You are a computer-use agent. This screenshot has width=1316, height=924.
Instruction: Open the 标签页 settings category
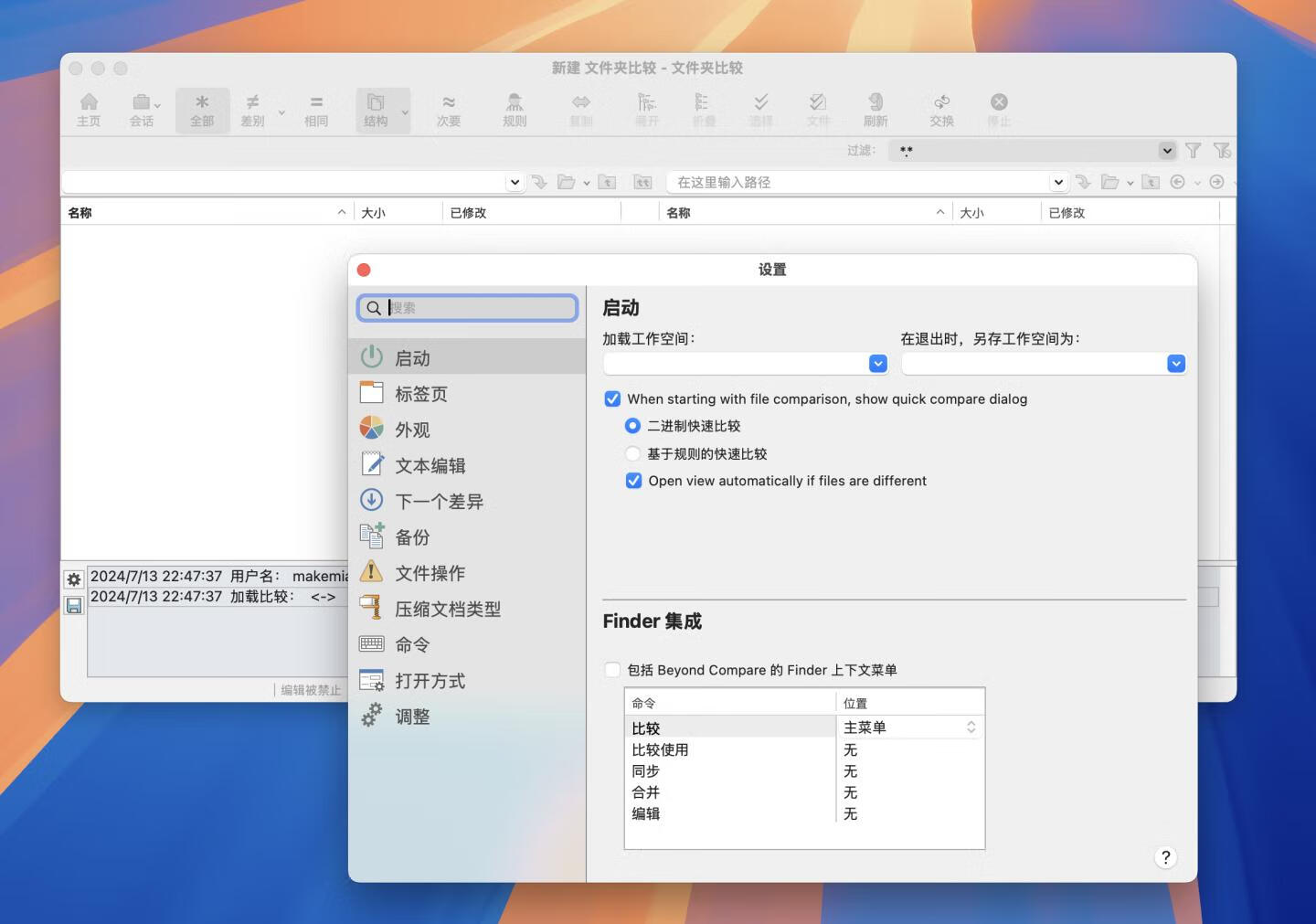[467, 394]
